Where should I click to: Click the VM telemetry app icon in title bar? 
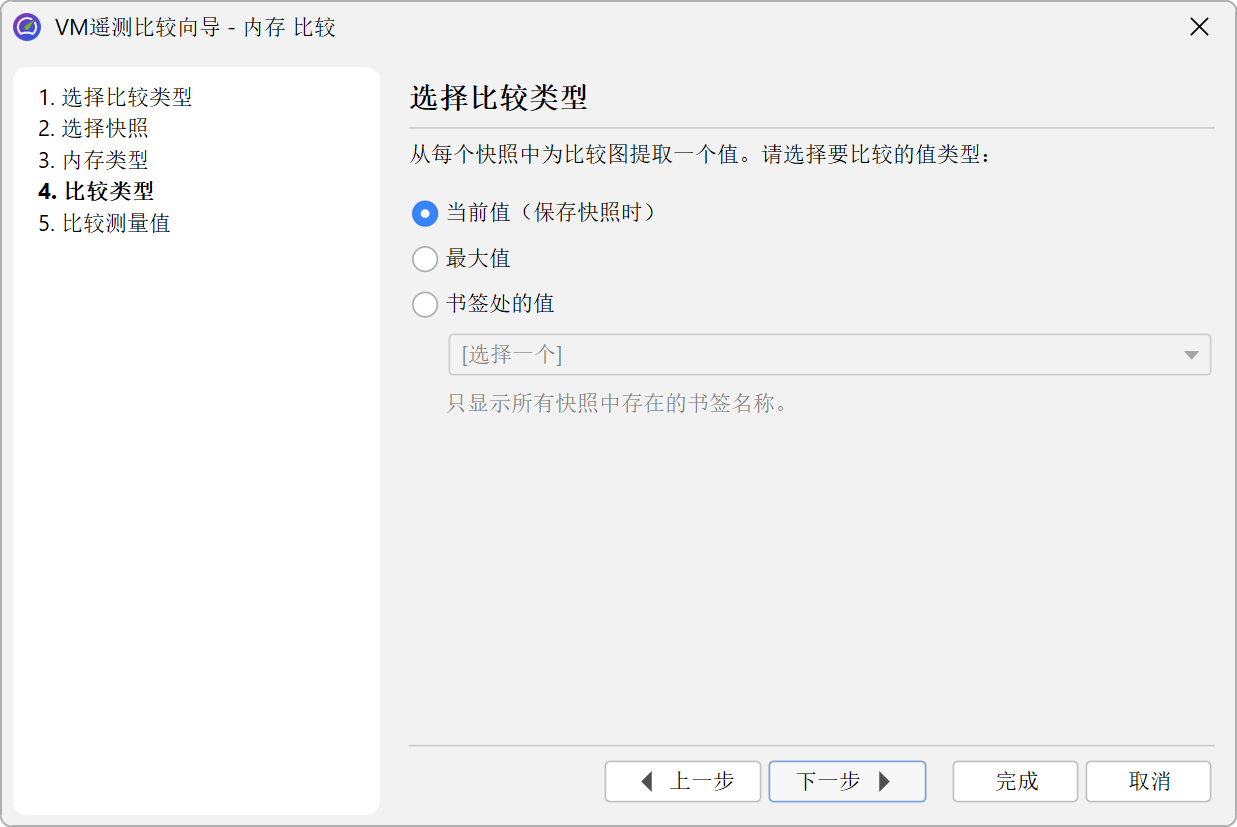[x=27, y=27]
